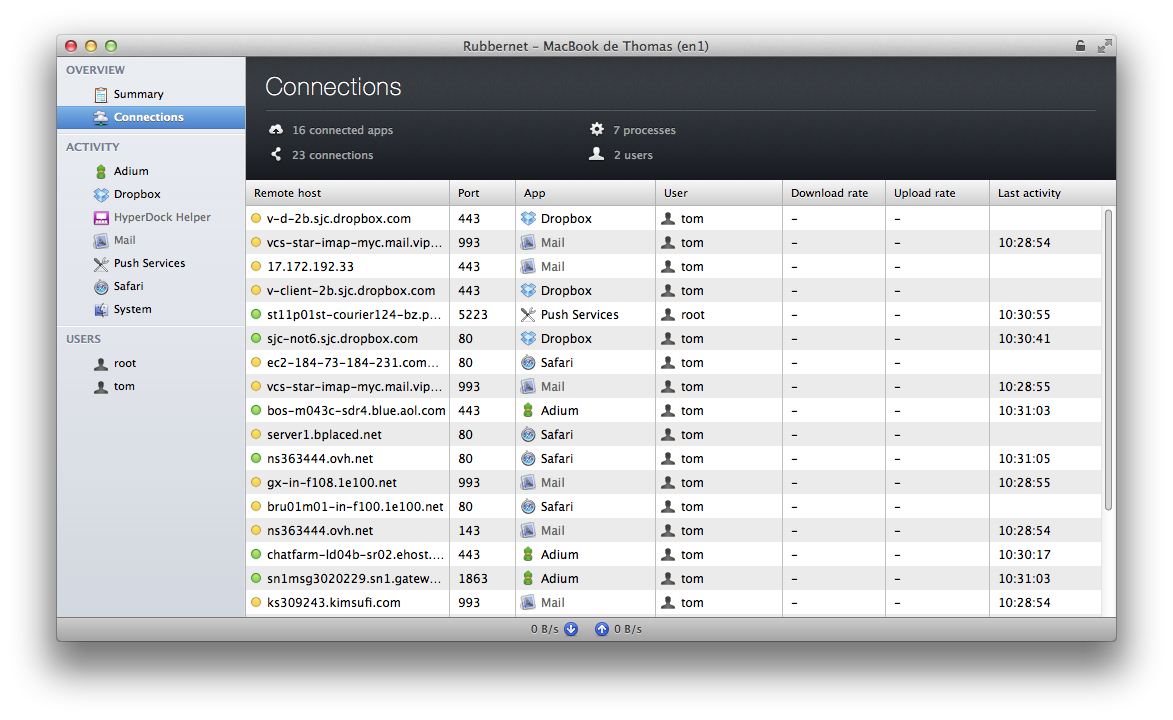Click port 143 in the ns363444.ovh.net row

pyautogui.click(x=469, y=531)
